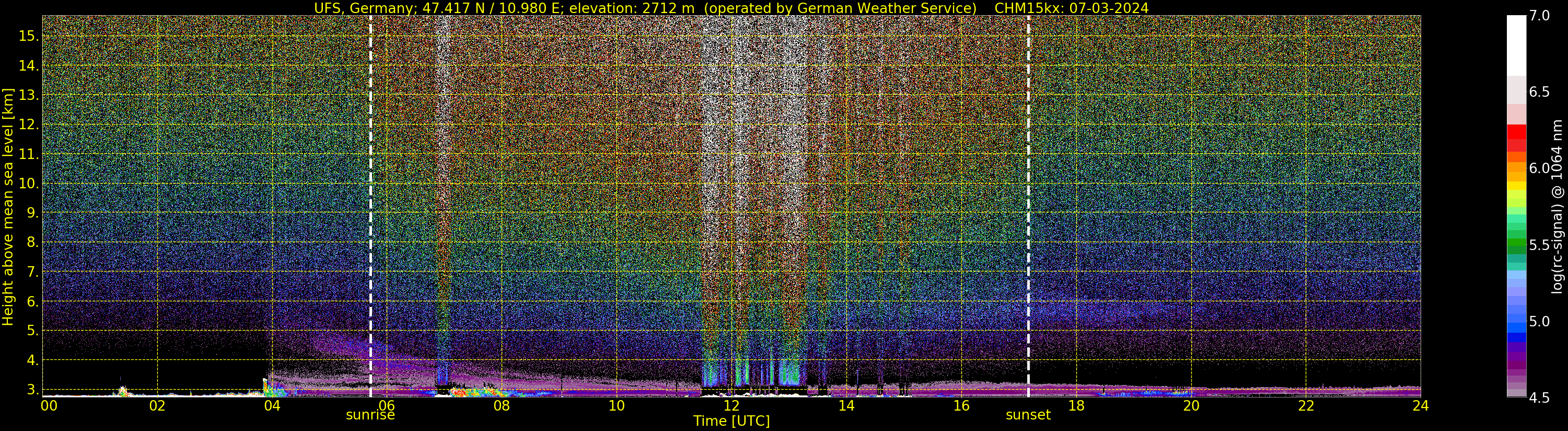
Task: Click the '16' time tick label
Action: point(961,405)
